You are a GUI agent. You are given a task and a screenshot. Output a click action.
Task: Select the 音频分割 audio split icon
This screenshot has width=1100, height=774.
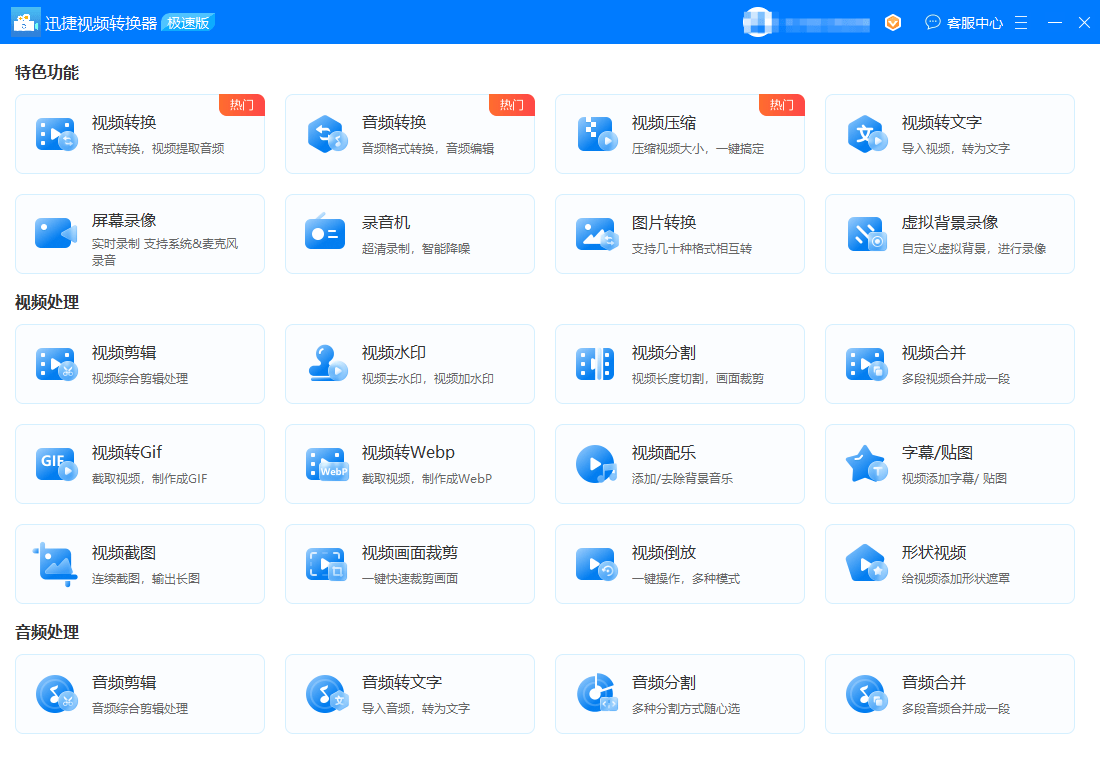(597, 693)
